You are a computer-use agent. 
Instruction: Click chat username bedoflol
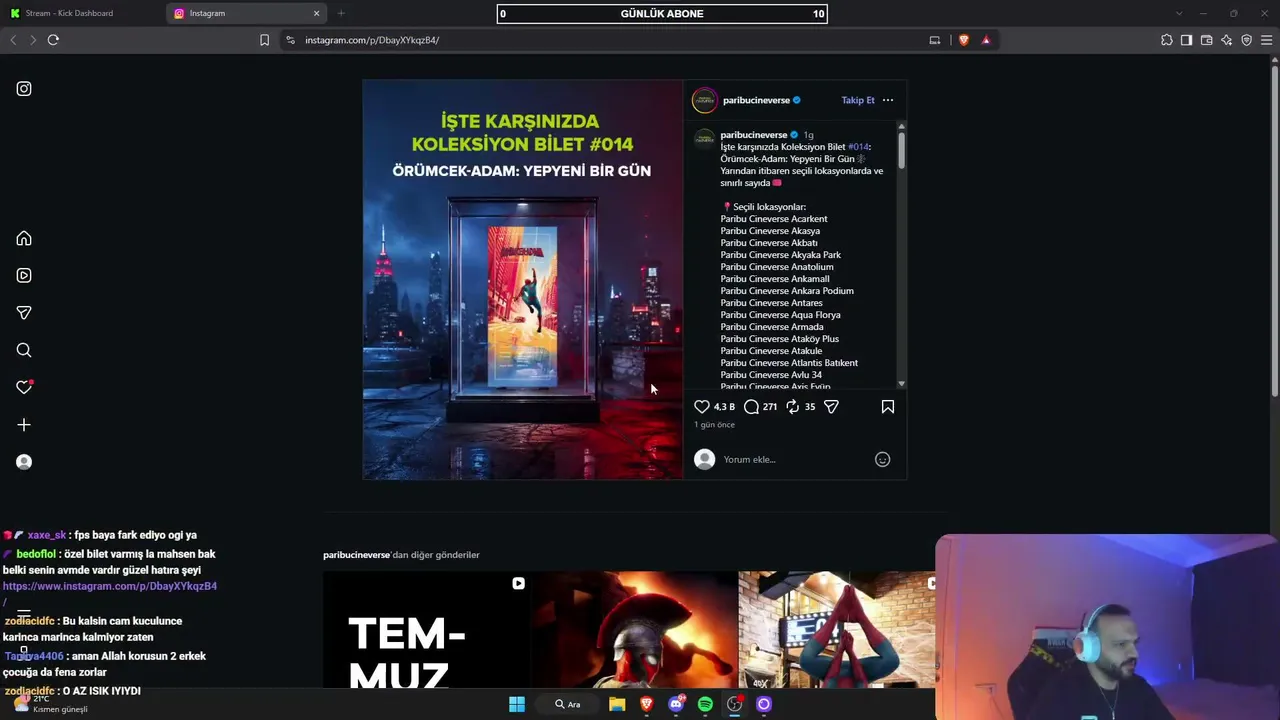(36, 554)
